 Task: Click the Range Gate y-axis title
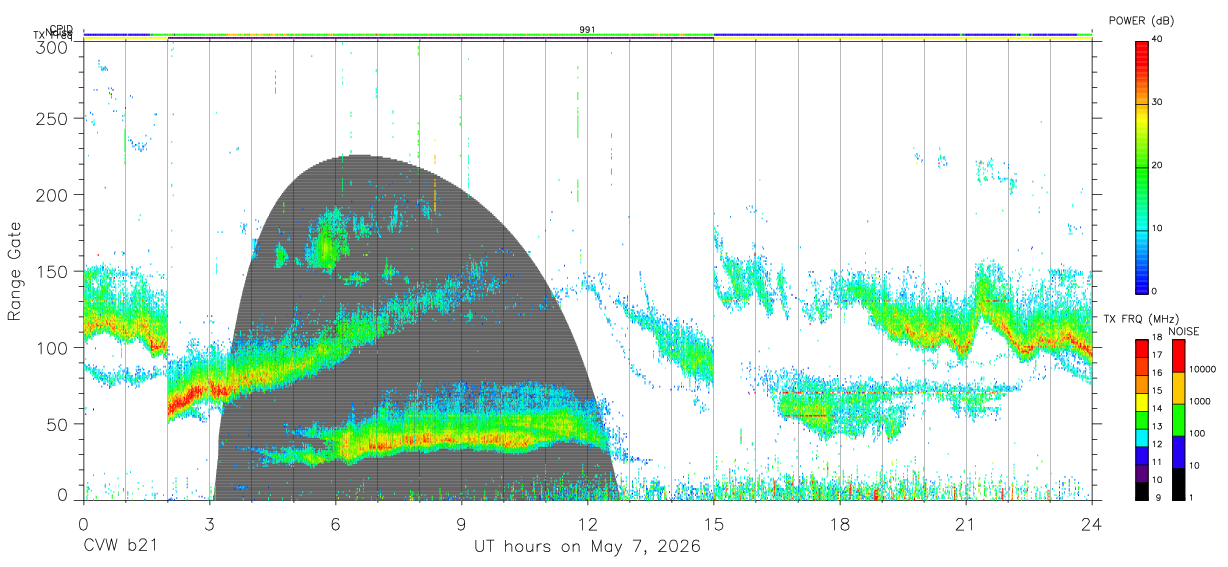[x=15, y=272]
